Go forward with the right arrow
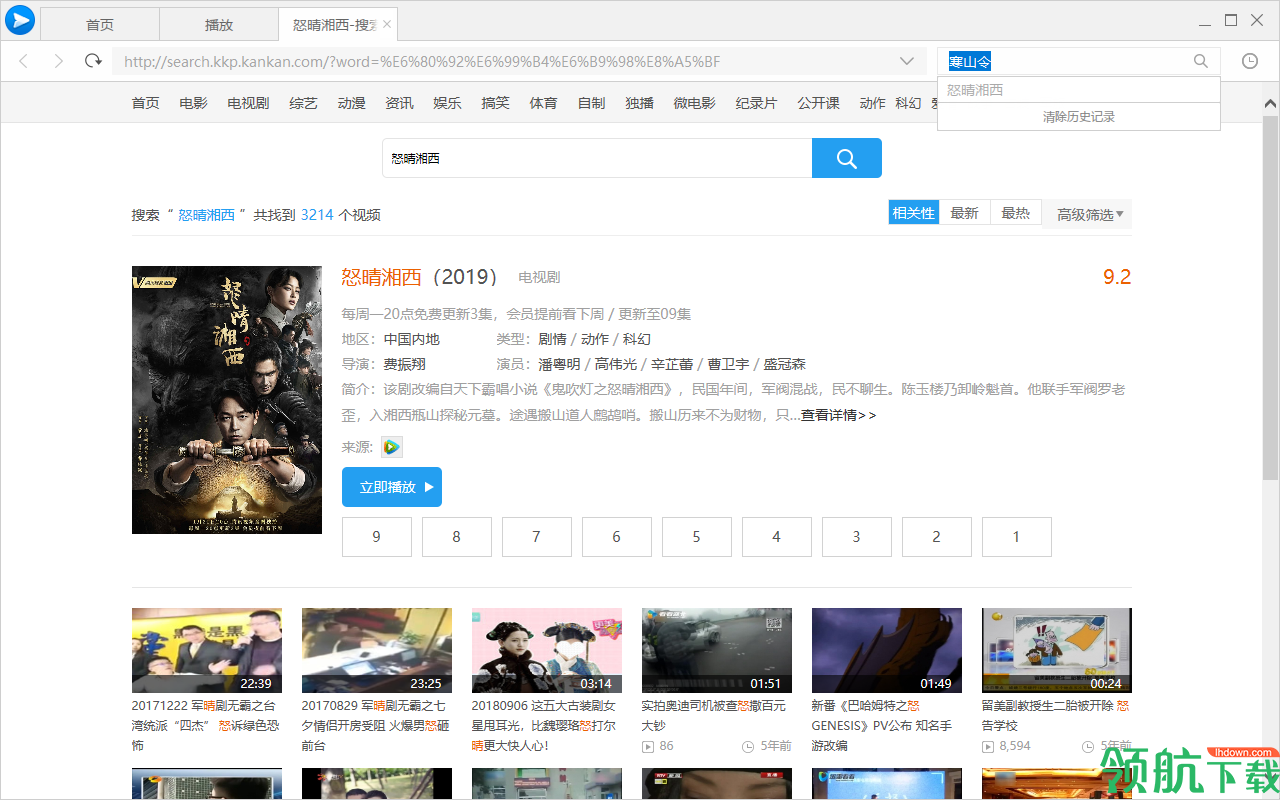 click(58, 61)
